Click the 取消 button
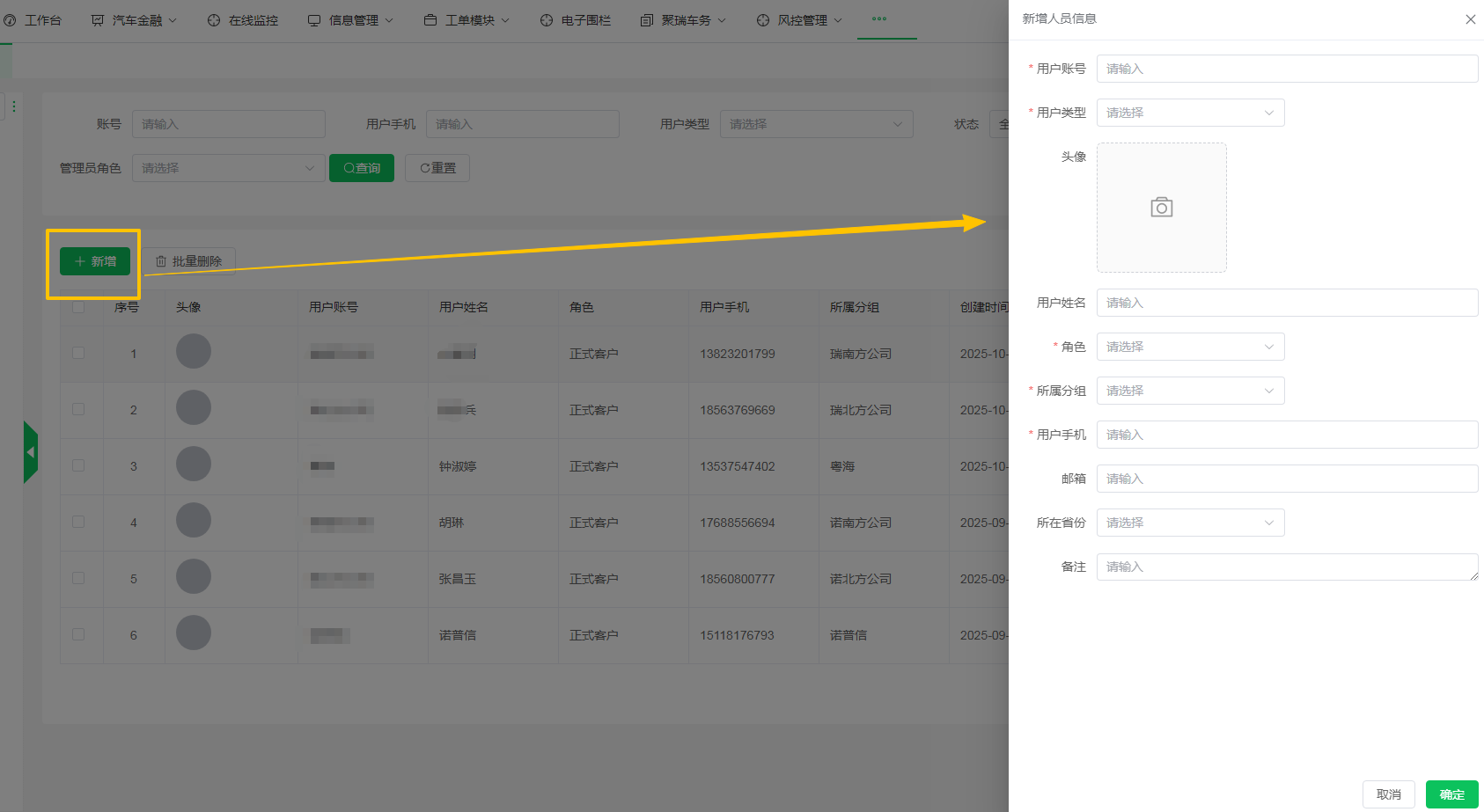The image size is (1484, 812). point(1388,794)
